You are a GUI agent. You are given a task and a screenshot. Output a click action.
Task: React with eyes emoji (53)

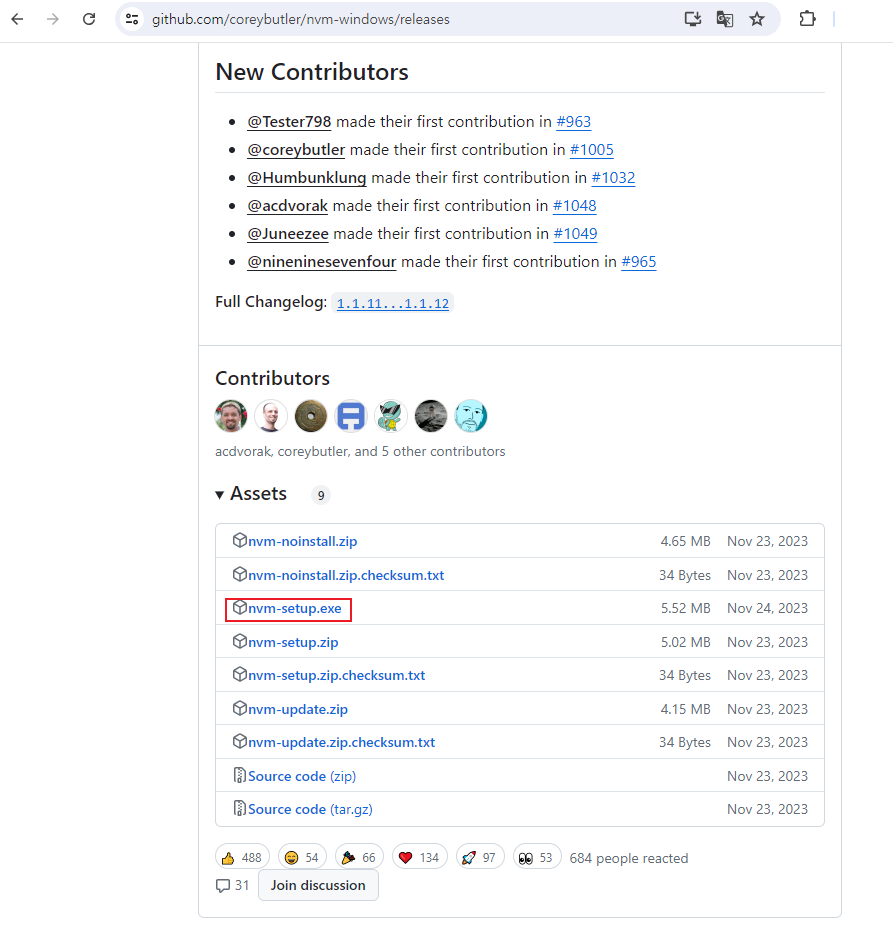click(537, 858)
